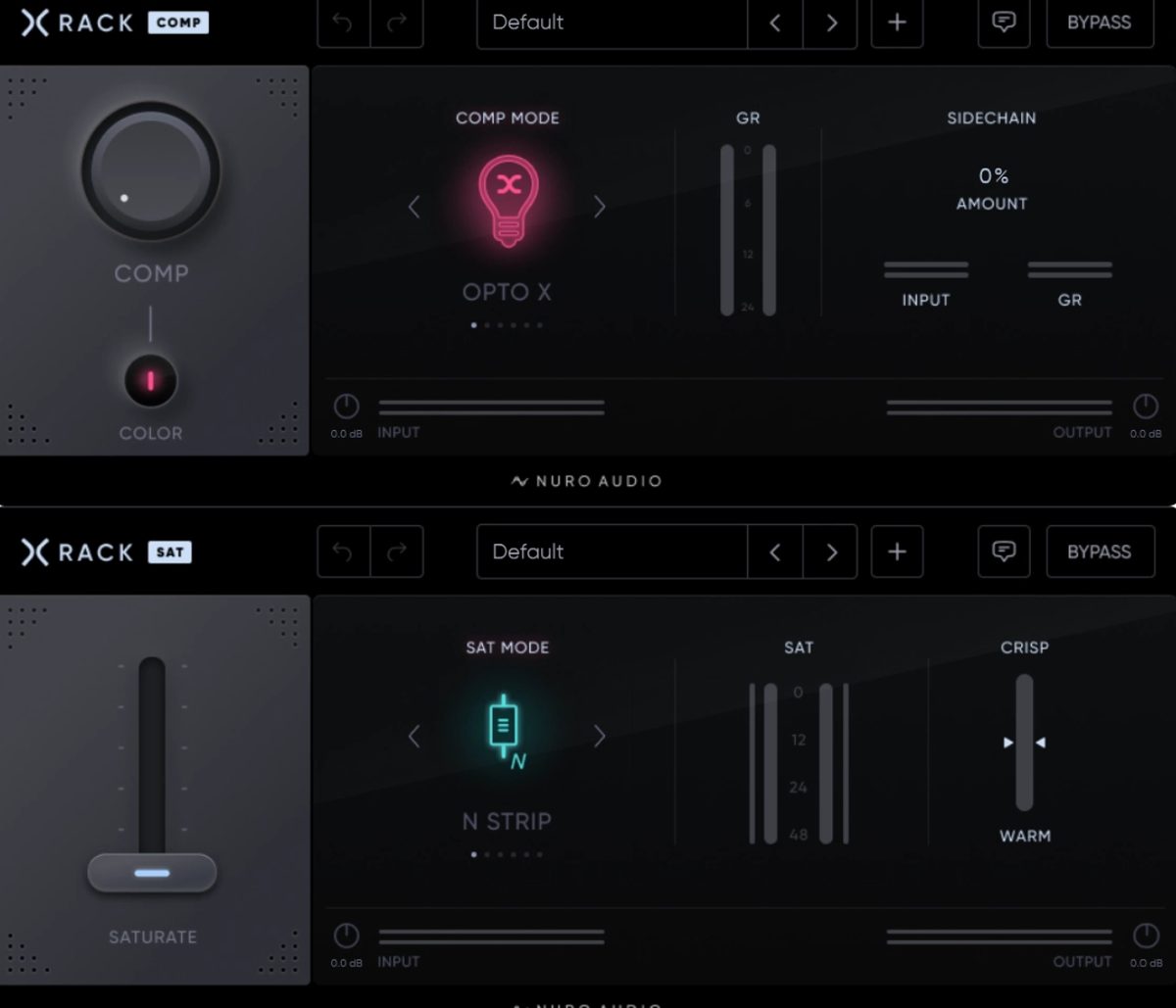
Task: Click the input gain knob in COMP rack
Action: 347,407
